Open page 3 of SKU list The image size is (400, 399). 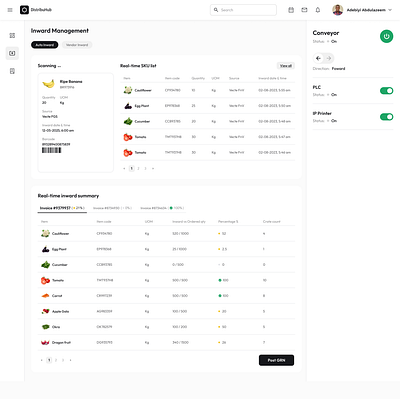click(145, 169)
